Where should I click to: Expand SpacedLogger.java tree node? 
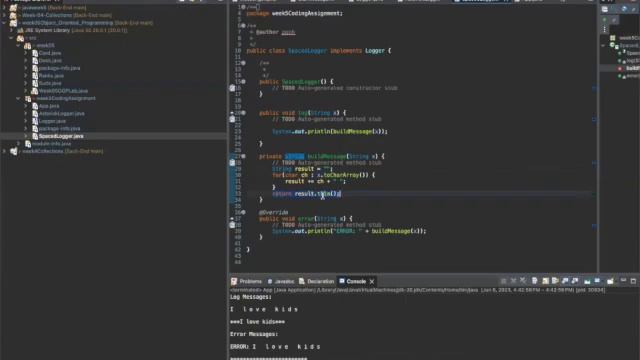tap(26, 136)
